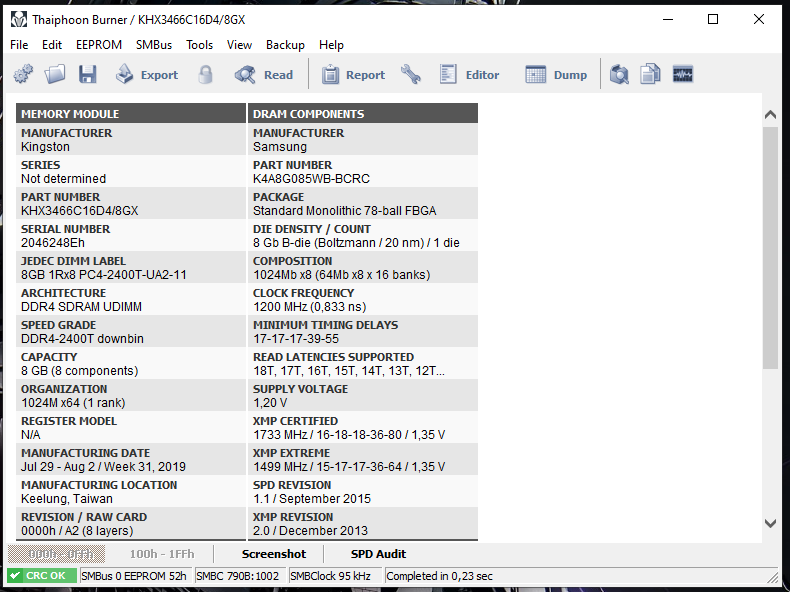Click module manufacturer value 'Kingston'
790x592 pixels.
(45, 147)
